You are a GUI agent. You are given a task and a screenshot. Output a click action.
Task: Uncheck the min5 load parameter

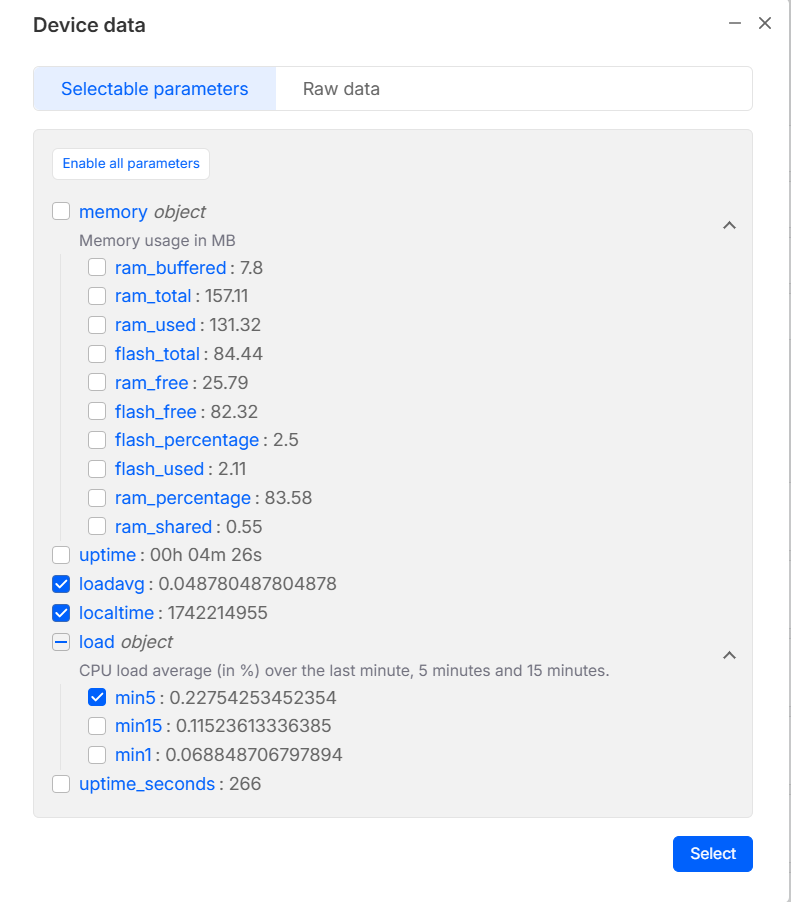97,698
